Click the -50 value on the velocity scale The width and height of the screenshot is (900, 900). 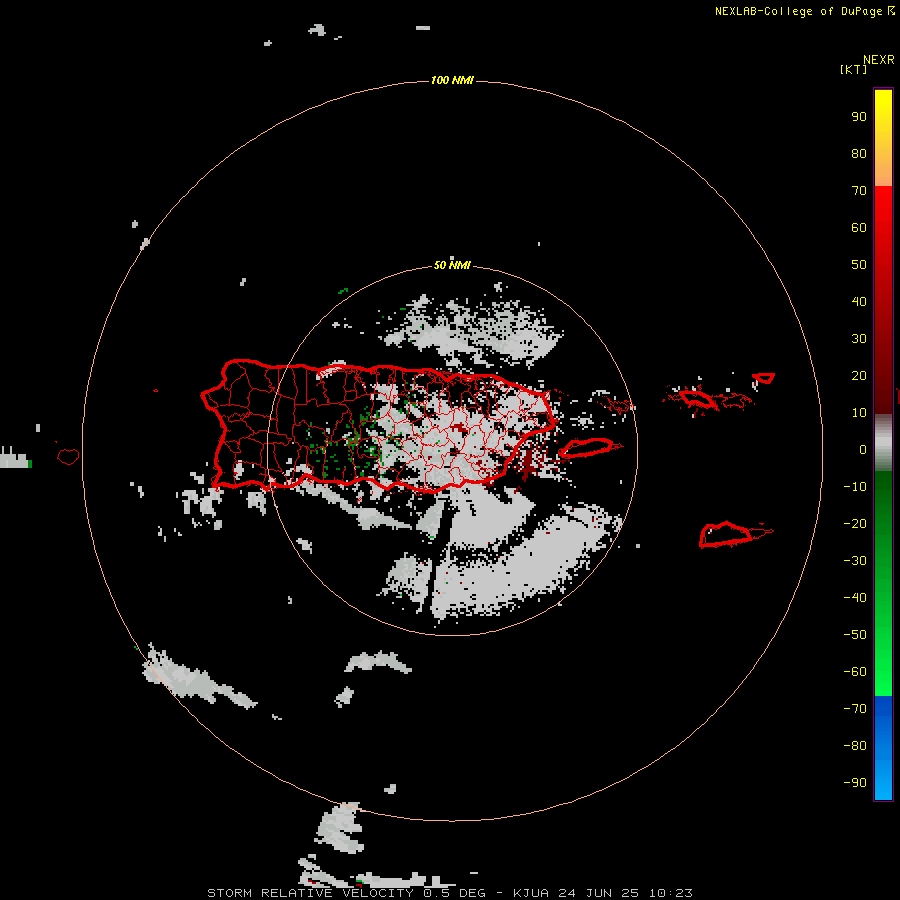click(x=855, y=635)
